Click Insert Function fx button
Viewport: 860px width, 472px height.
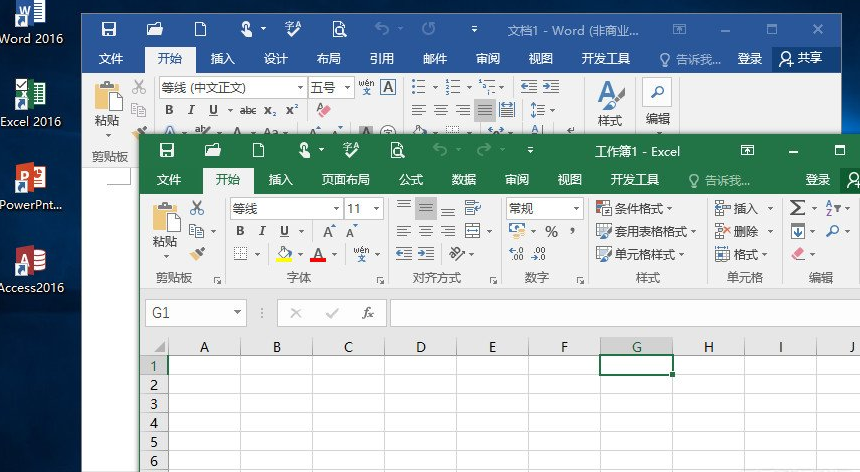pos(368,313)
